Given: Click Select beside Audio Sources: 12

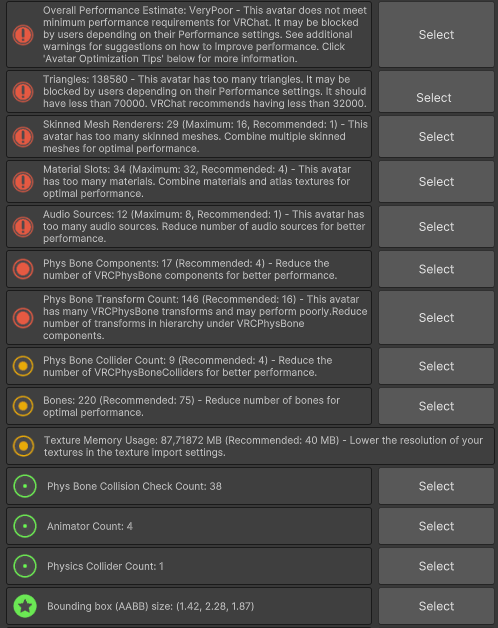Looking at the screenshot, I should coord(436,227).
